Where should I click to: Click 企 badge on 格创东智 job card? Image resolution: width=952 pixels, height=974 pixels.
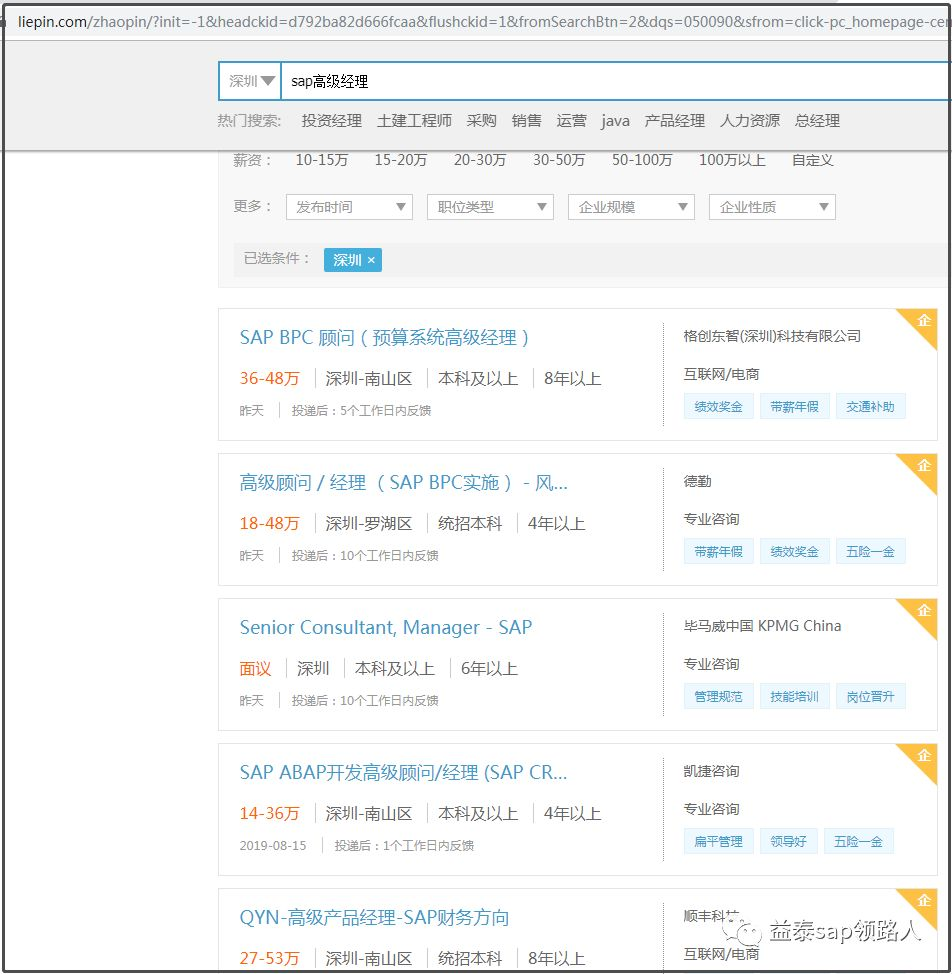[x=923, y=321]
